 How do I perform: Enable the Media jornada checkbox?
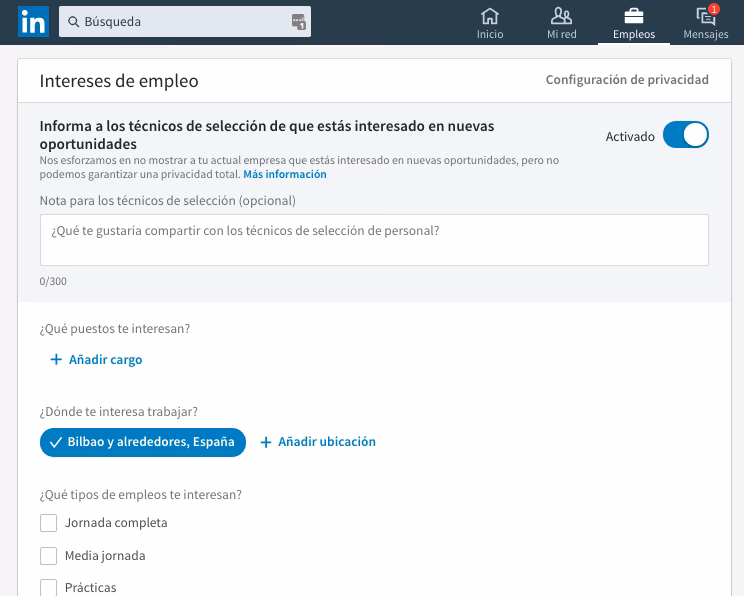tap(48, 556)
